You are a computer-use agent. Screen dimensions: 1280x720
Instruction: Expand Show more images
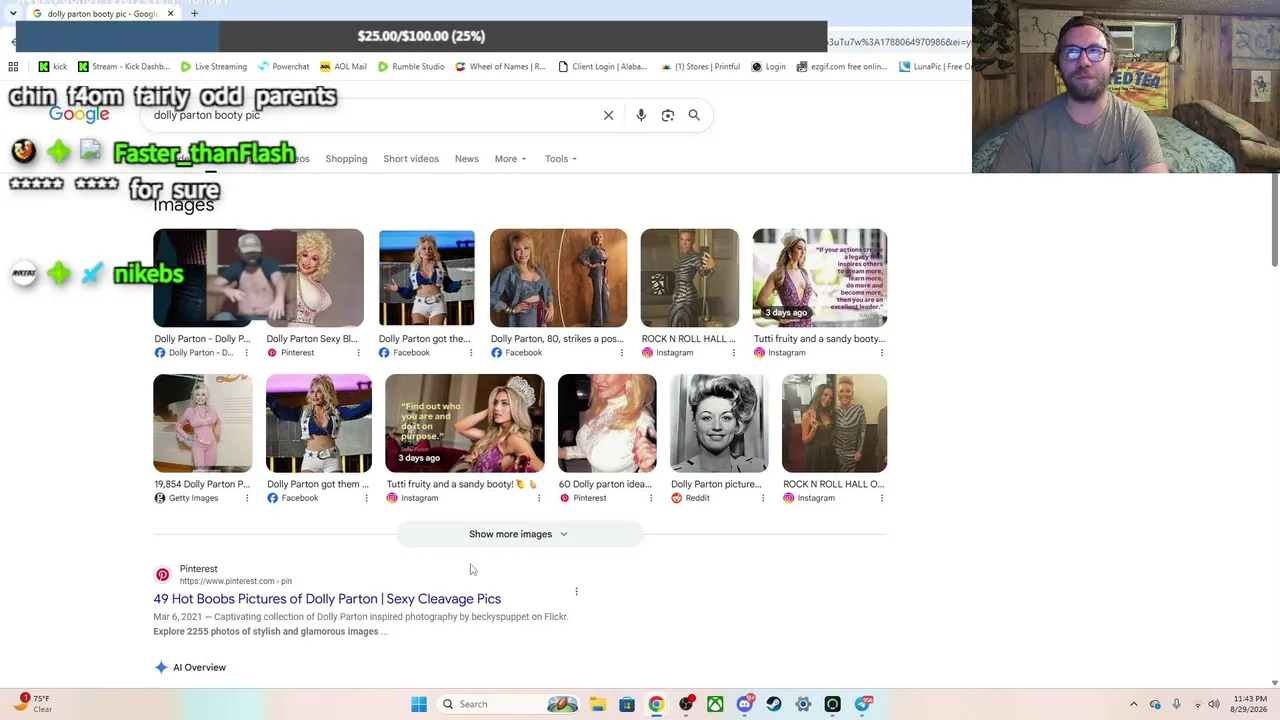(519, 534)
